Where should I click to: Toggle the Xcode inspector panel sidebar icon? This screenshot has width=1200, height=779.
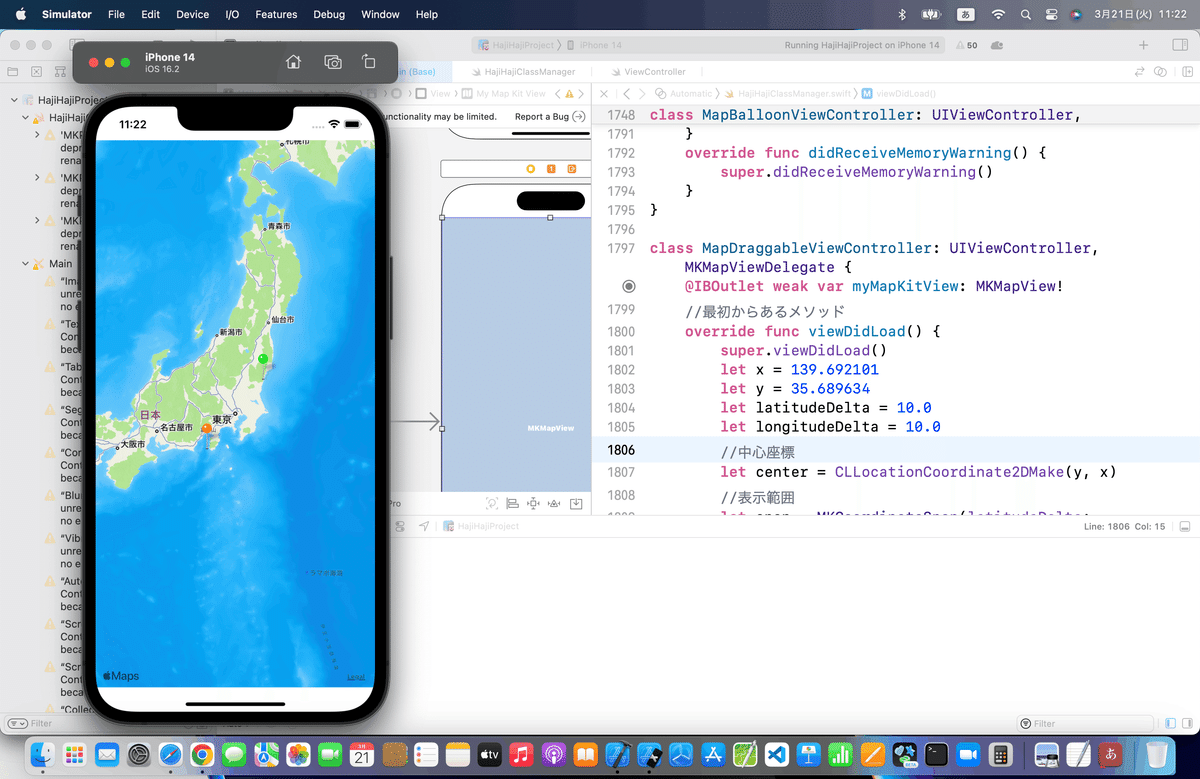point(1178,45)
